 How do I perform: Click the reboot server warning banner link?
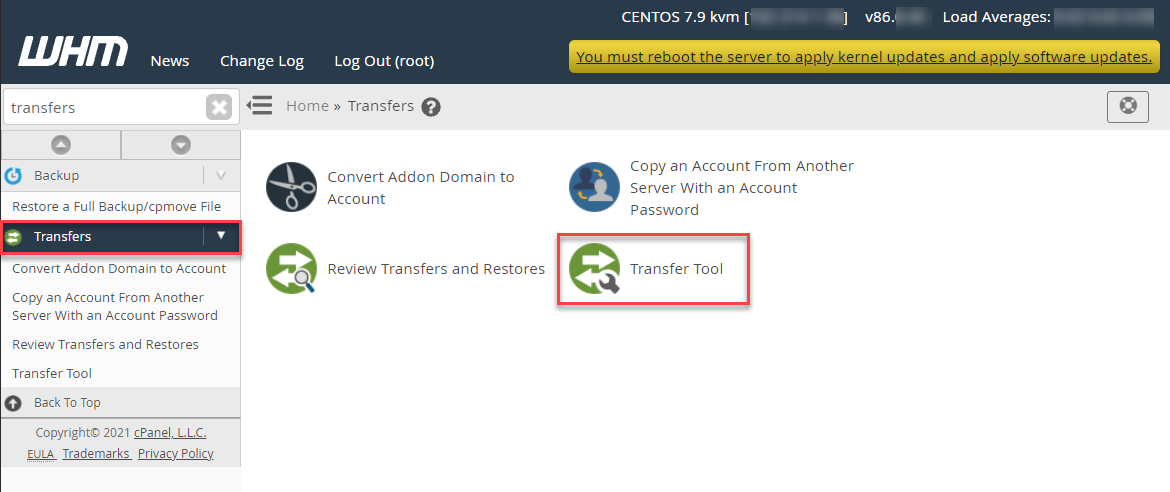tap(864, 57)
